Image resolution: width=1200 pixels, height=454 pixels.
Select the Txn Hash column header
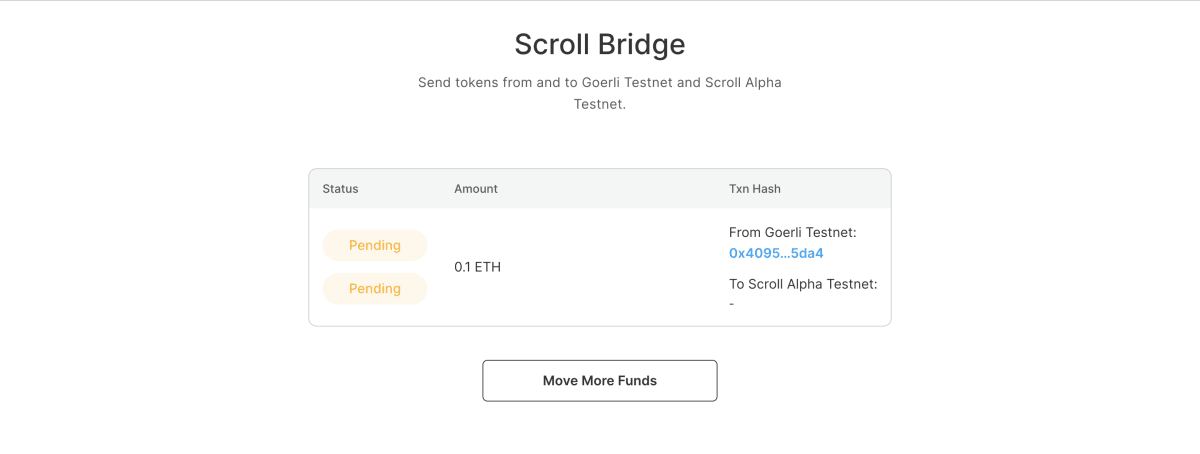pyautogui.click(x=755, y=188)
